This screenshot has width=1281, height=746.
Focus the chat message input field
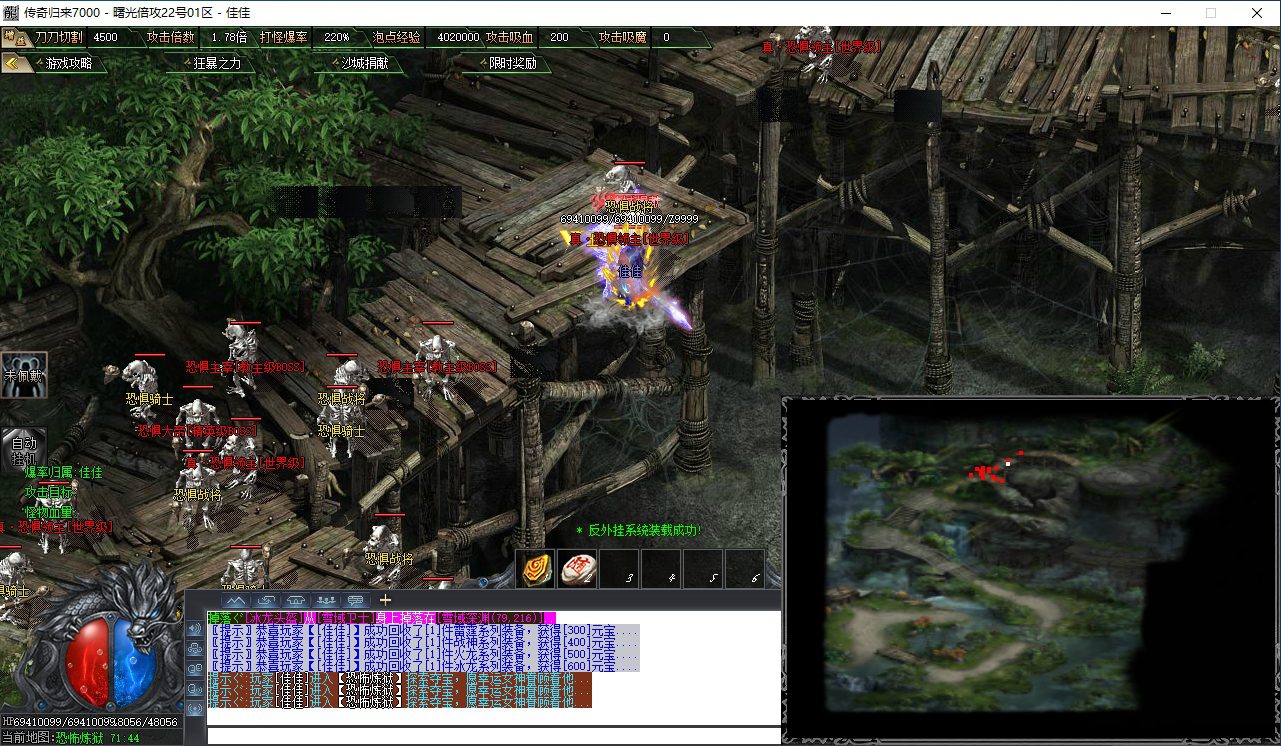(493, 735)
